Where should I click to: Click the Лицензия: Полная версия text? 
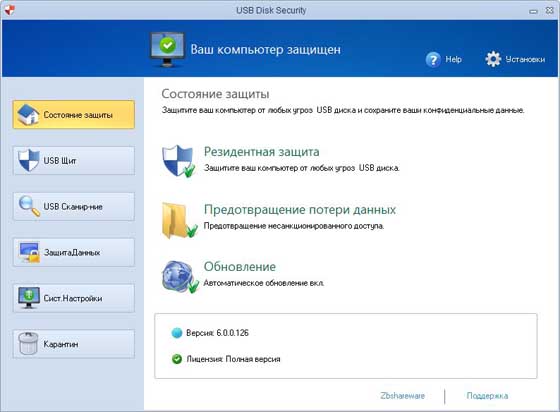pos(233,359)
